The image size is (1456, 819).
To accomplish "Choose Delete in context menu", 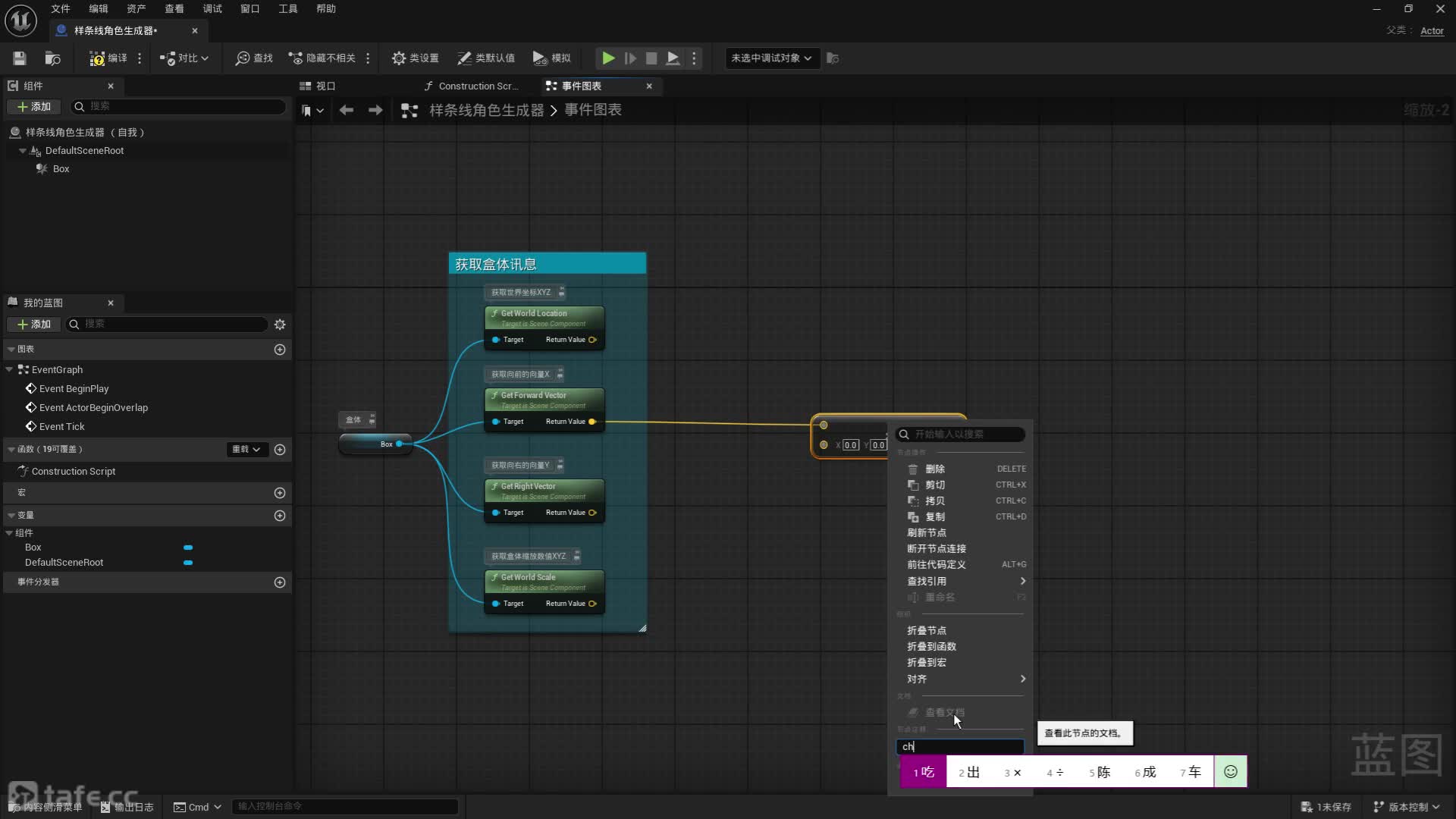I will [935, 469].
